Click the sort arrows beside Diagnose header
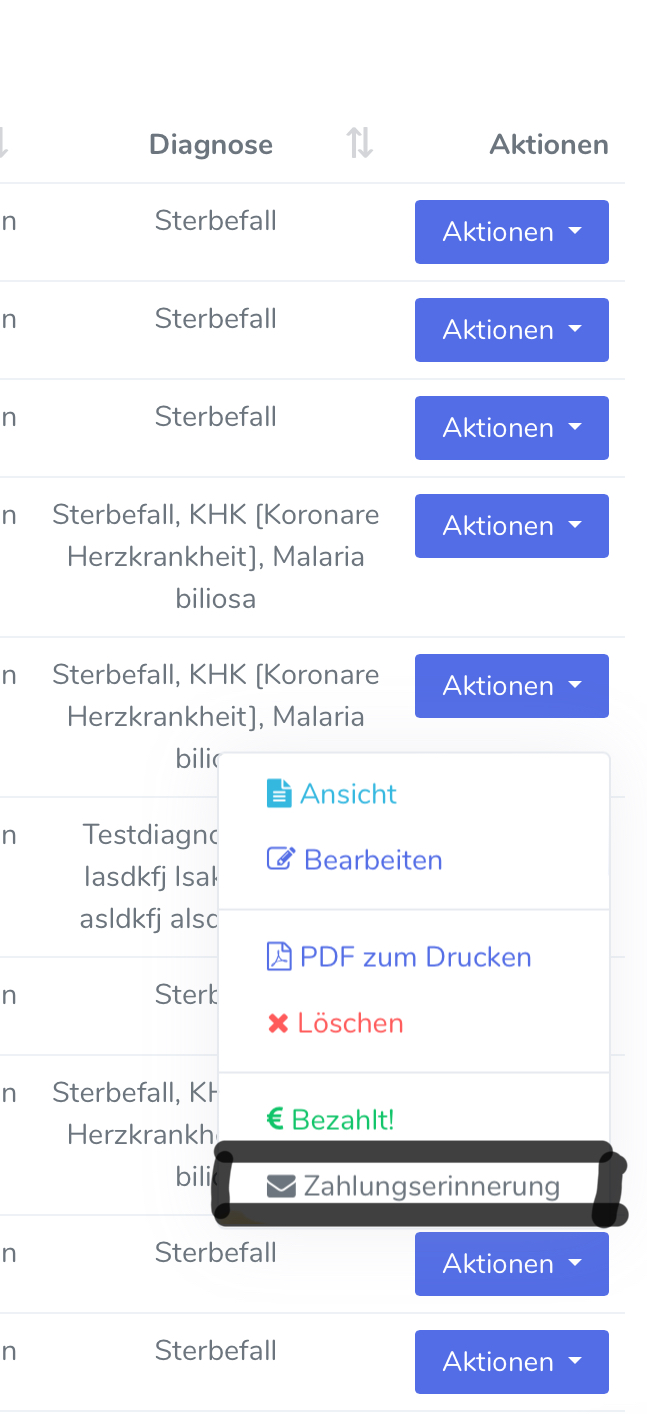Viewport: 647px width, 1414px height. (x=359, y=144)
